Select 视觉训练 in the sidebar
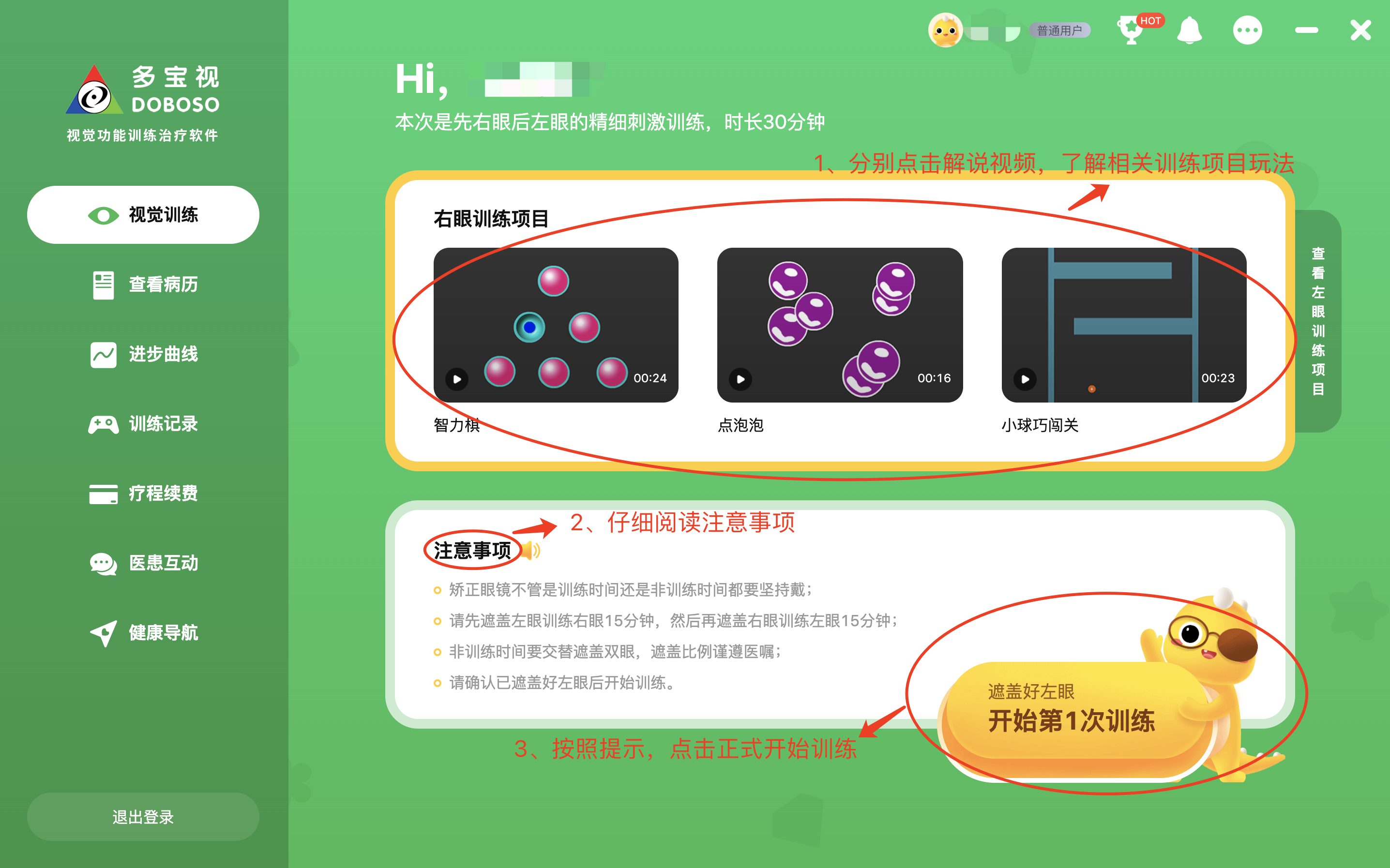This screenshot has width=1390, height=868. tap(143, 215)
